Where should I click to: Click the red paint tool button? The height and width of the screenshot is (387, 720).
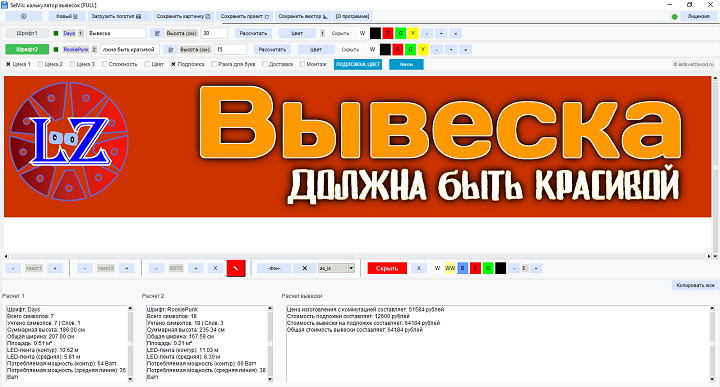(236, 268)
